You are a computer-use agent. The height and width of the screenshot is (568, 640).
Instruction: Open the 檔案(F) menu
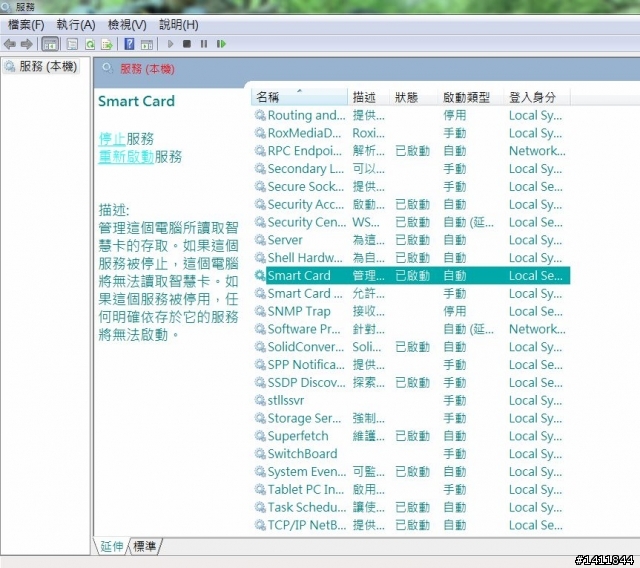click(26, 25)
